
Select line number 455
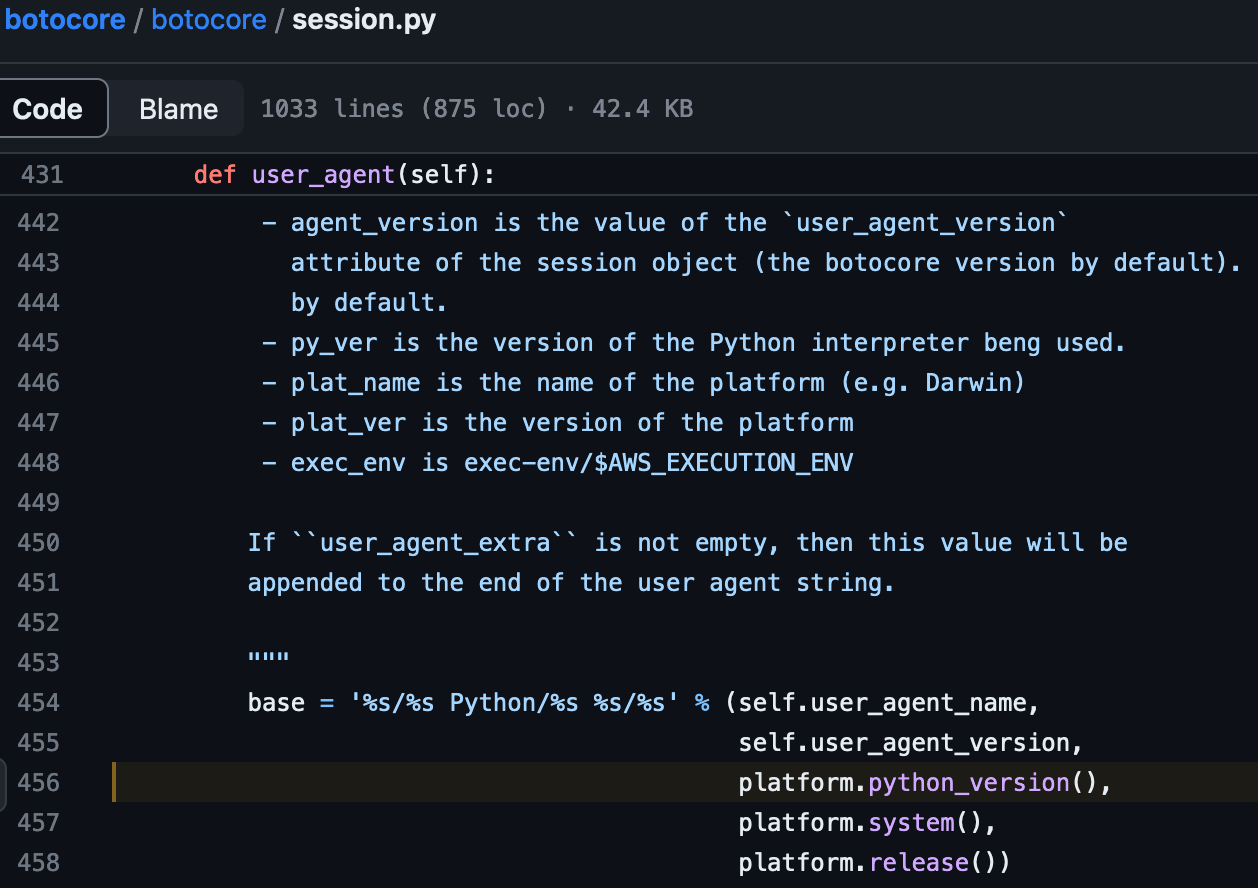(39, 742)
